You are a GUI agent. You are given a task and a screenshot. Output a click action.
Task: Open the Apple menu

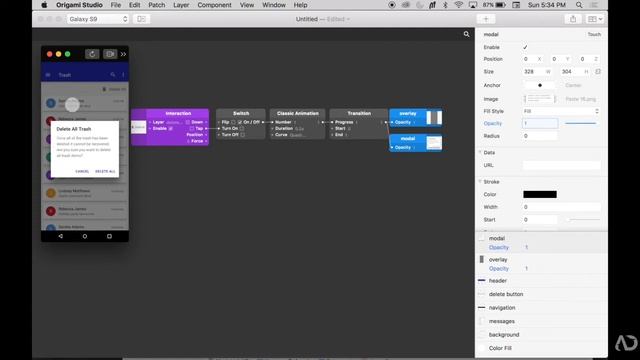pos(44,5)
